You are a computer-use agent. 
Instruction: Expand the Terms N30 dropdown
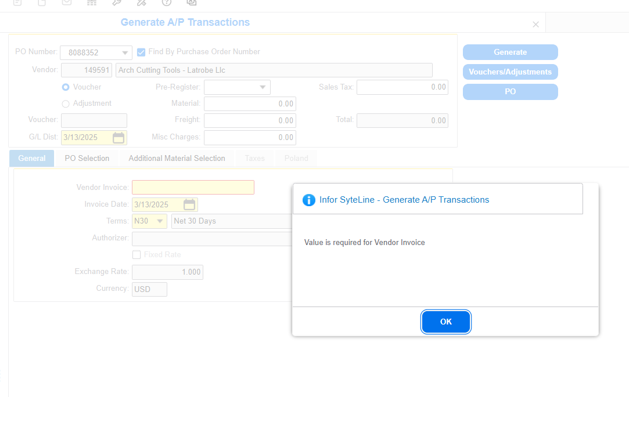tap(160, 222)
